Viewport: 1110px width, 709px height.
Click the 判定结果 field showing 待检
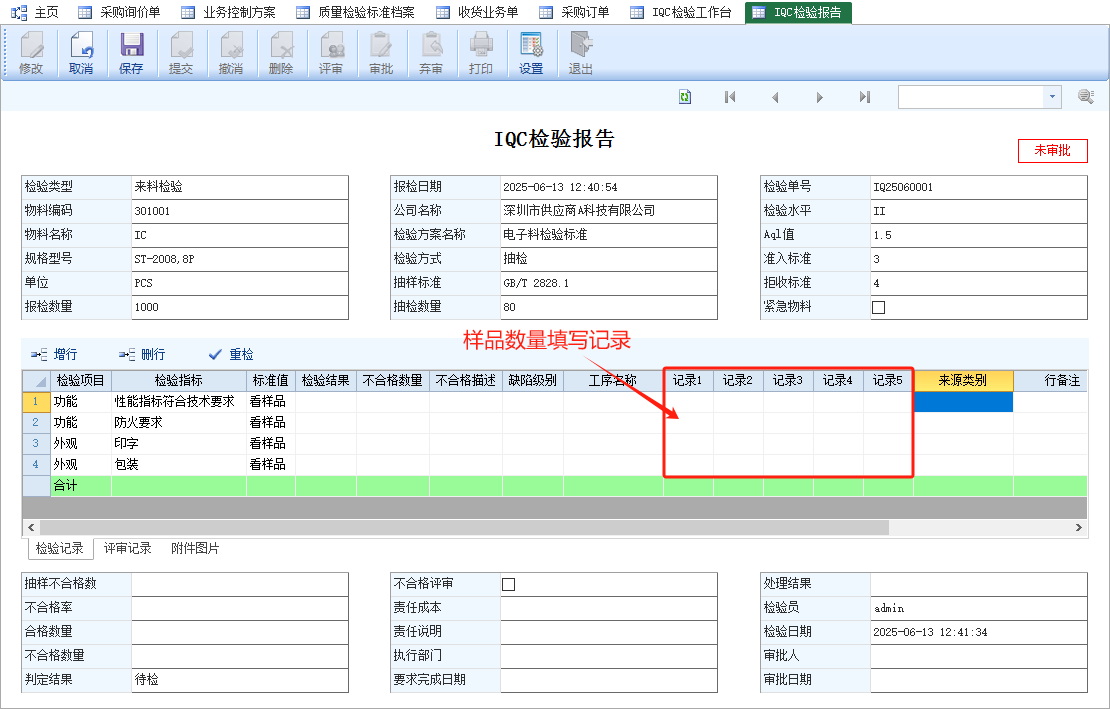(240, 680)
